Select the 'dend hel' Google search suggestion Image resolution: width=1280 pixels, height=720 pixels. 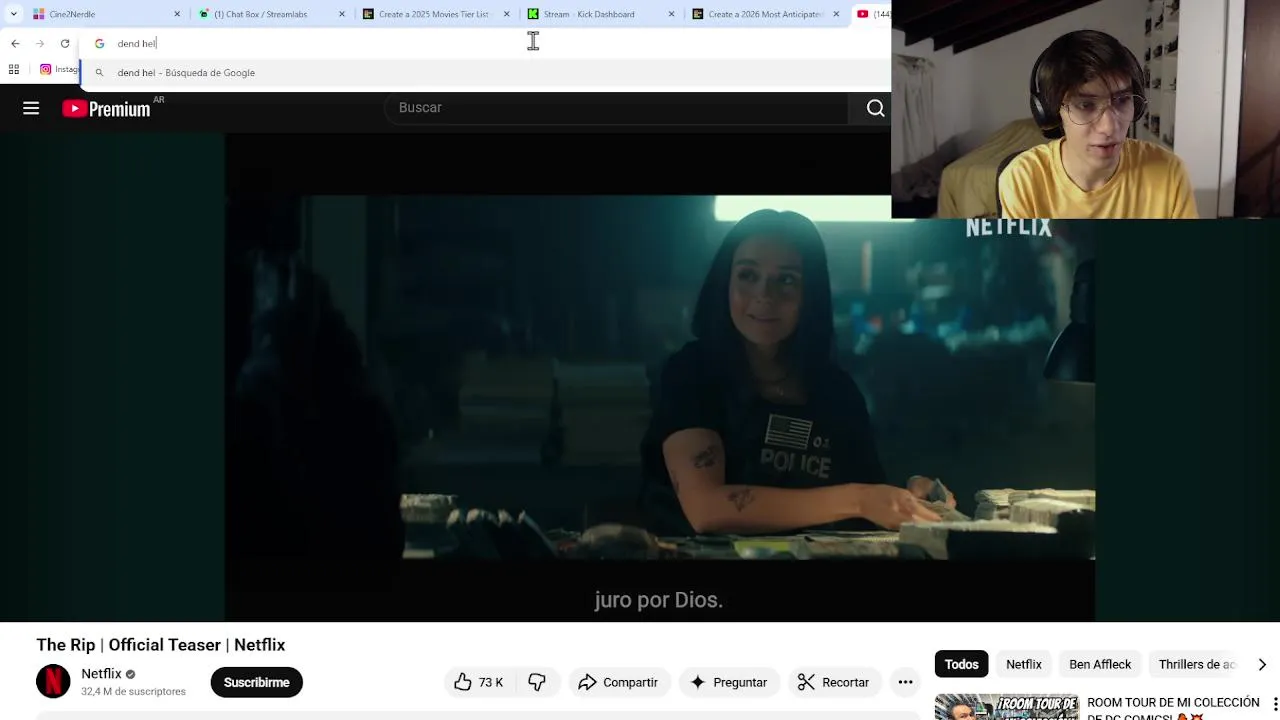point(485,73)
